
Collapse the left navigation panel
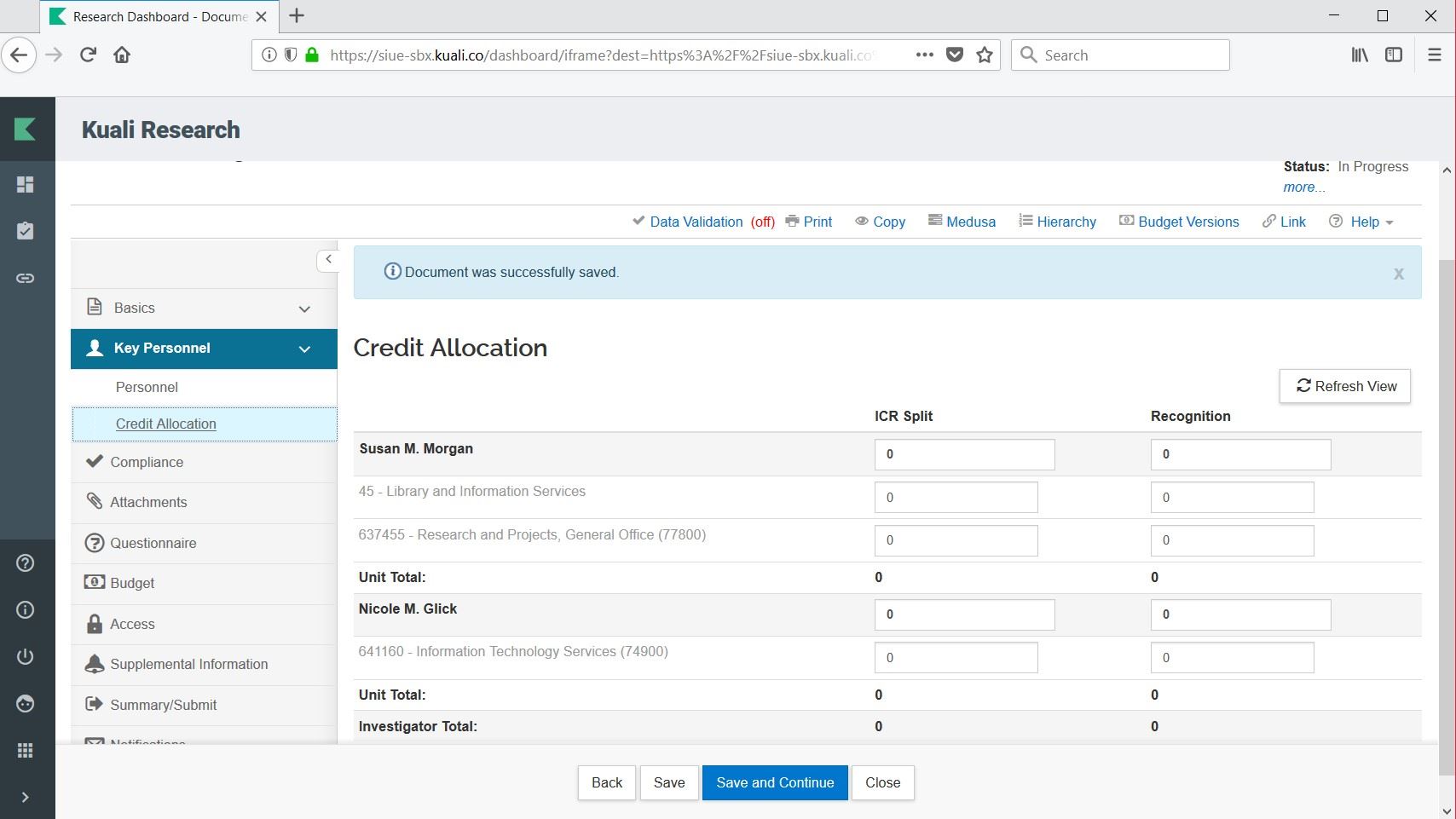coord(328,259)
